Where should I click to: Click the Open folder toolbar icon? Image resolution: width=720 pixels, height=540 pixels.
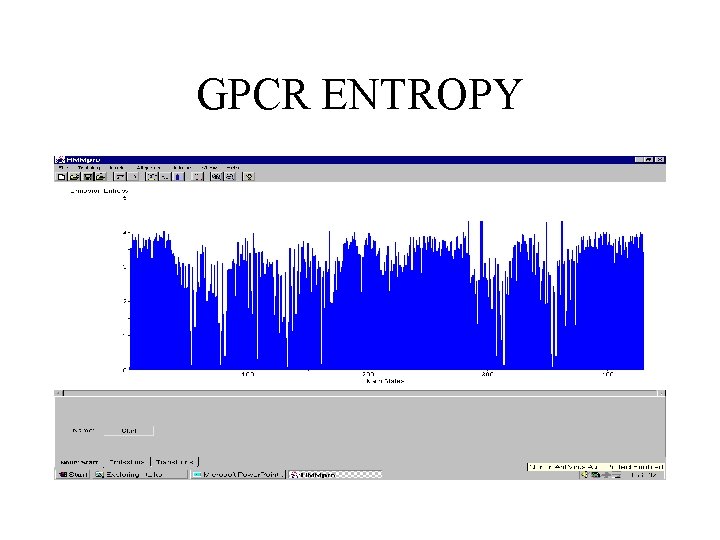coord(74,176)
